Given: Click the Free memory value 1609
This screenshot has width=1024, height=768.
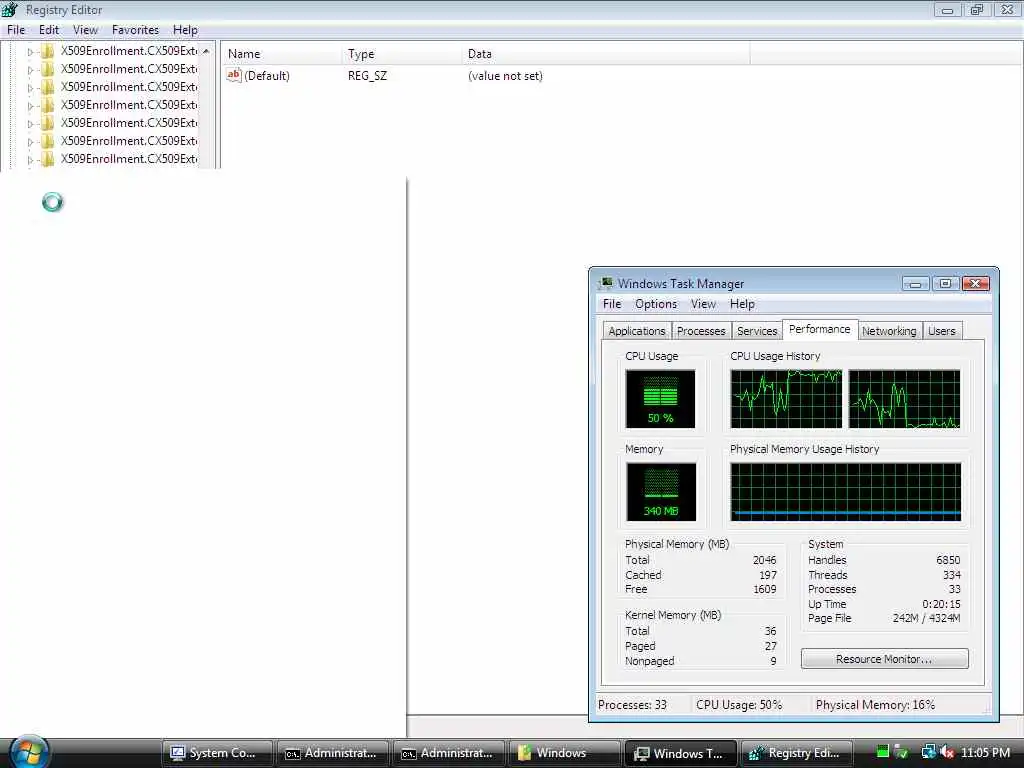Looking at the screenshot, I should [x=764, y=589].
